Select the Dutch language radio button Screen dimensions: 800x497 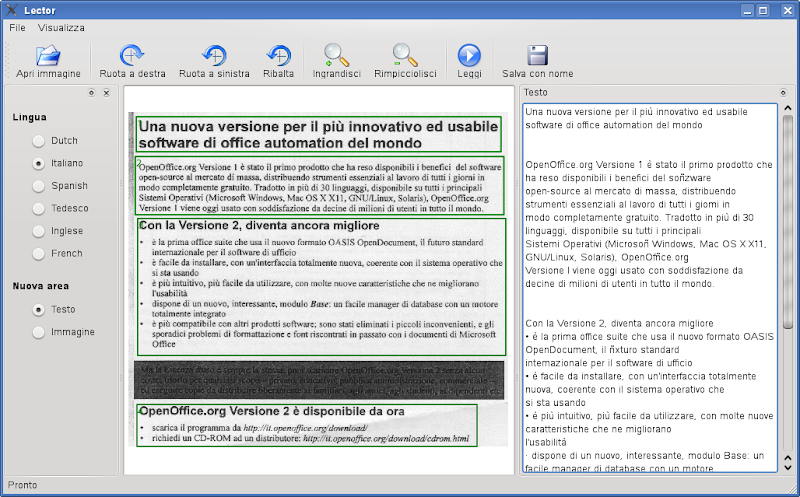point(38,141)
